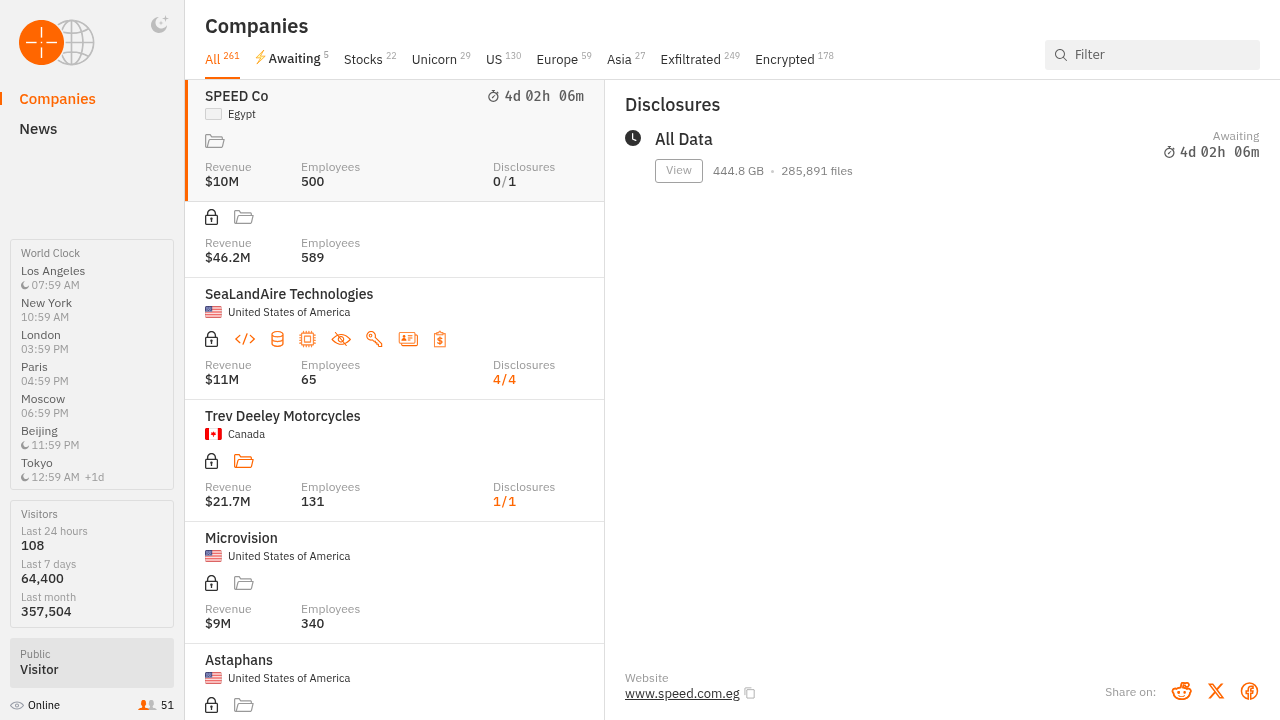Copy website address with copy icon
1280x720 pixels.
pyautogui.click(x=750, y=694)
